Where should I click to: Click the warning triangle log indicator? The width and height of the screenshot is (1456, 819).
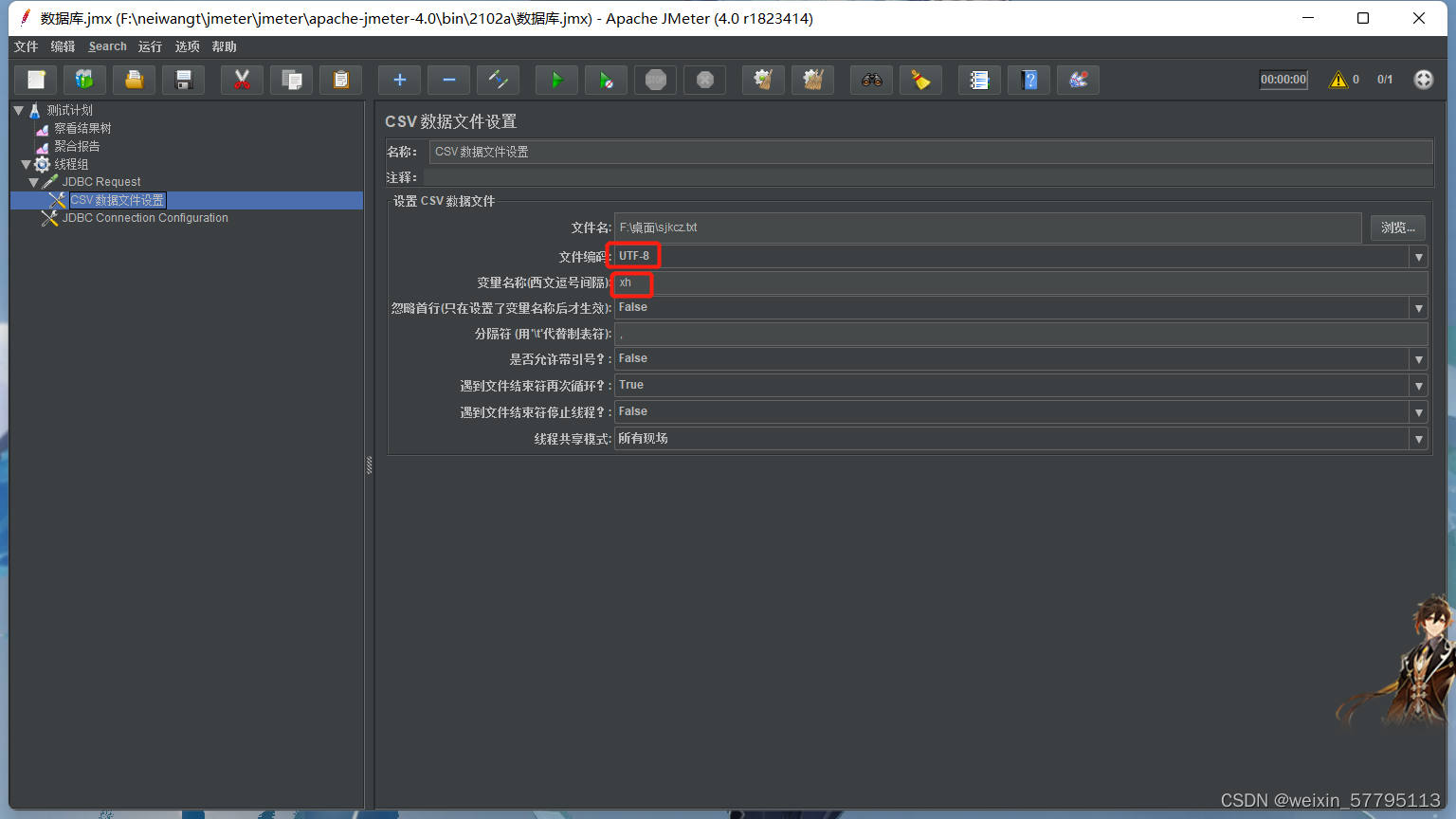click(x=1338, y=80)
